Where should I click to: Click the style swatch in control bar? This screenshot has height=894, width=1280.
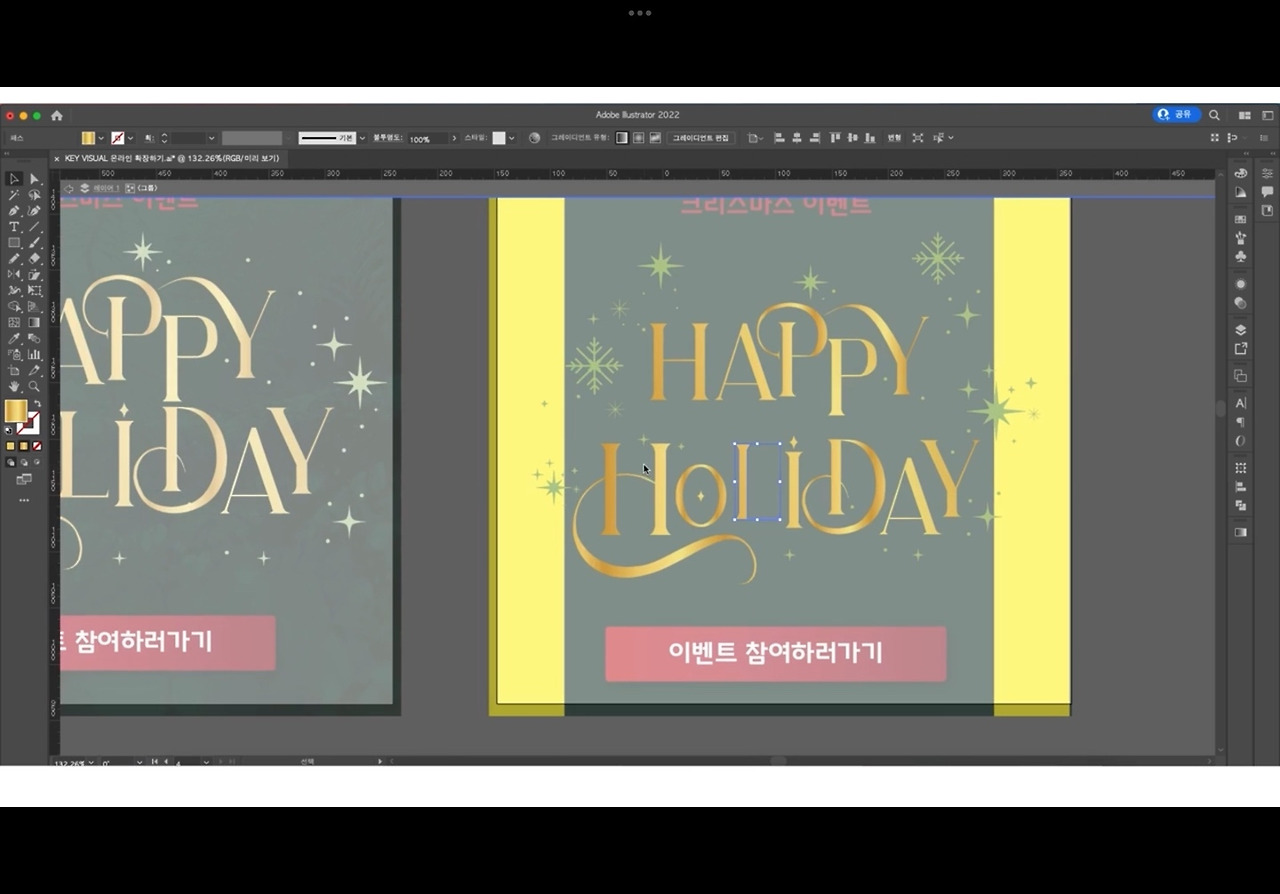tap(499, 138)
